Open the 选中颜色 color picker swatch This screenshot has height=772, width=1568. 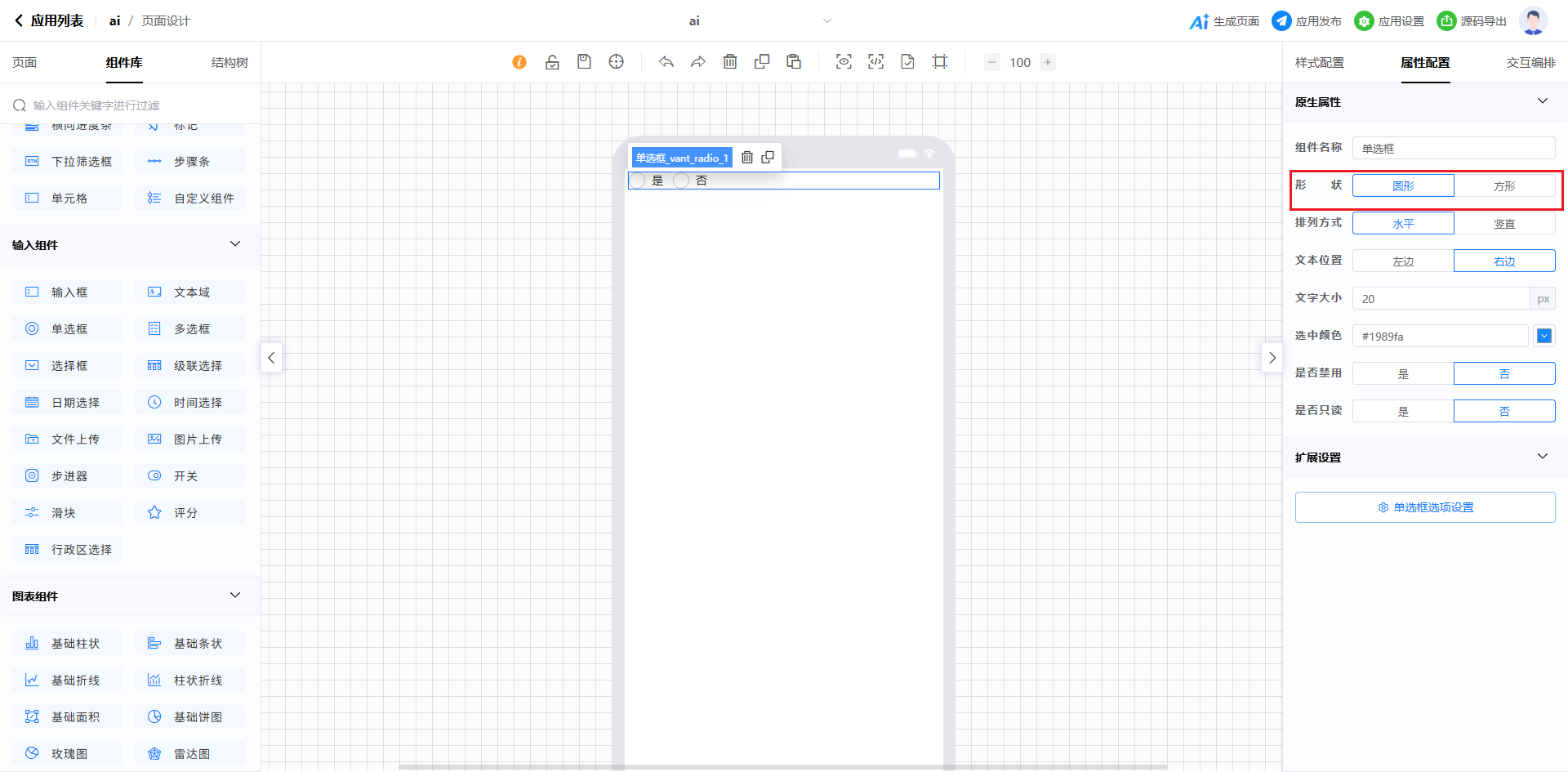tap(1544, 336)
